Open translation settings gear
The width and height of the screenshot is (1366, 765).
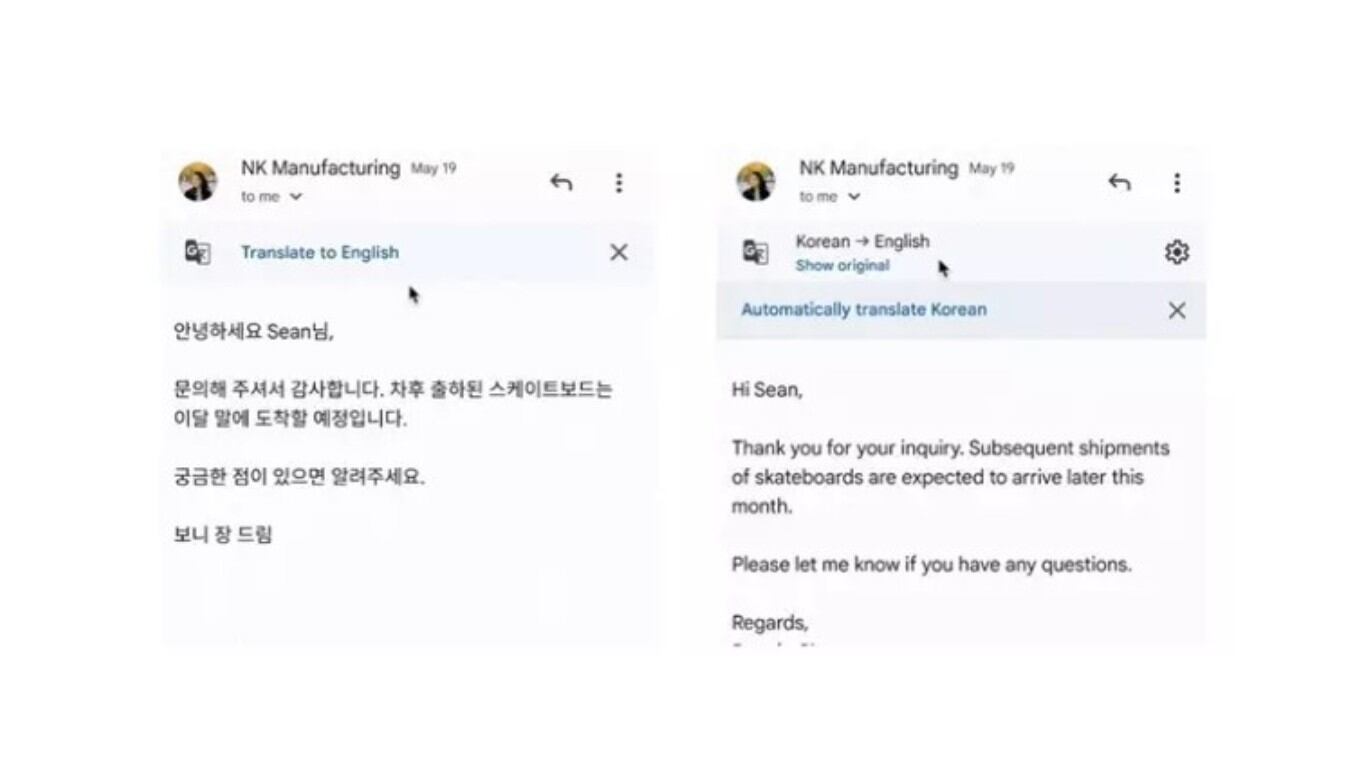[x=1177, y=252]
